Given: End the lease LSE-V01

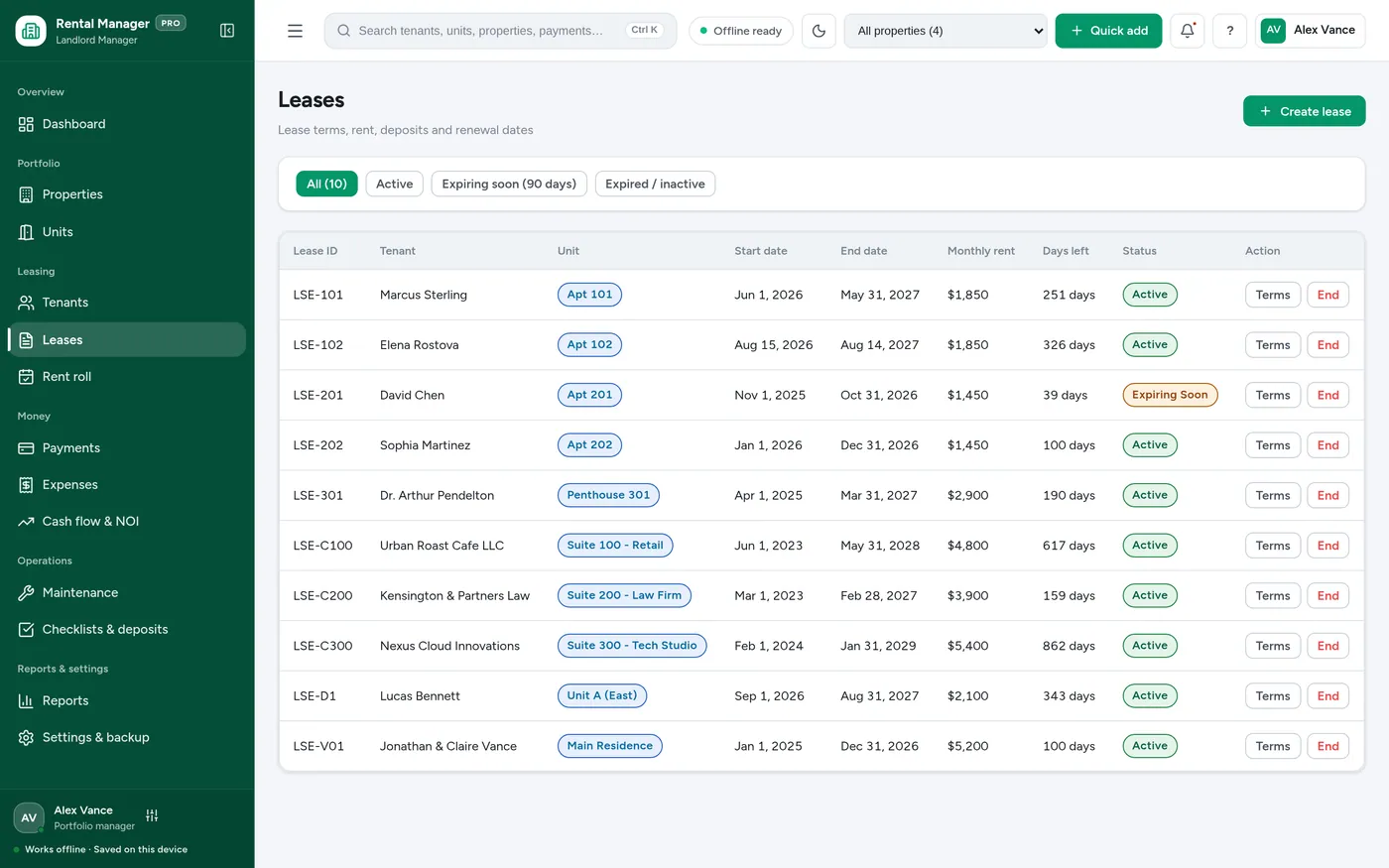Looking at the screenshot, I should coord(1327,746).
